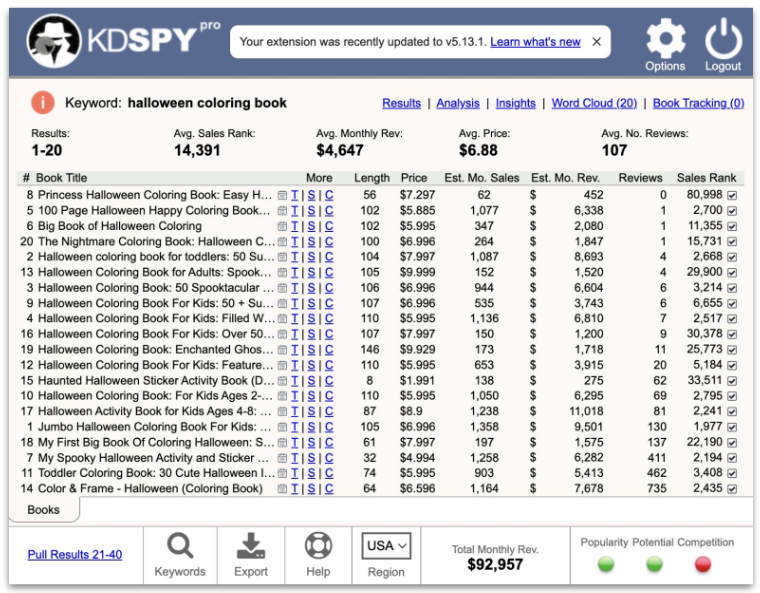Screen dimensions: 760x593
Task: Sort table by Est. Mo. Sales header
Action: [x=483, y=178]
